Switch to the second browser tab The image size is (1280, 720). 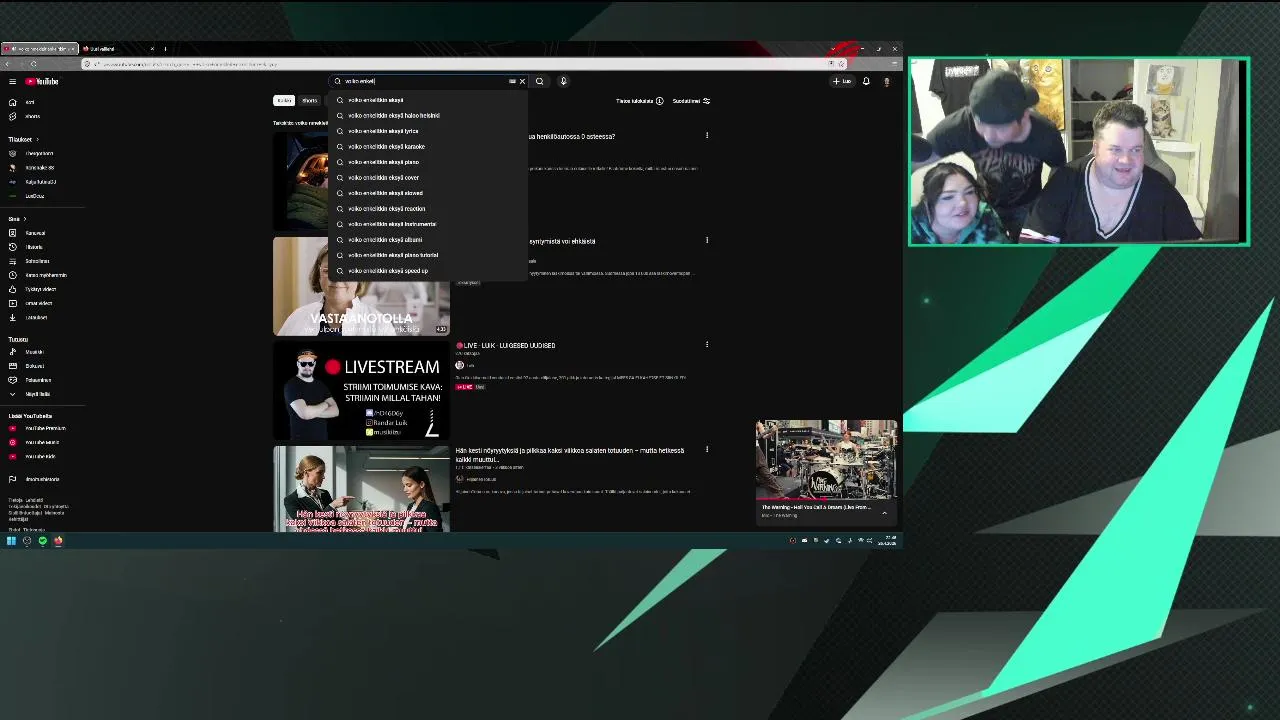(x=118, y=48)
